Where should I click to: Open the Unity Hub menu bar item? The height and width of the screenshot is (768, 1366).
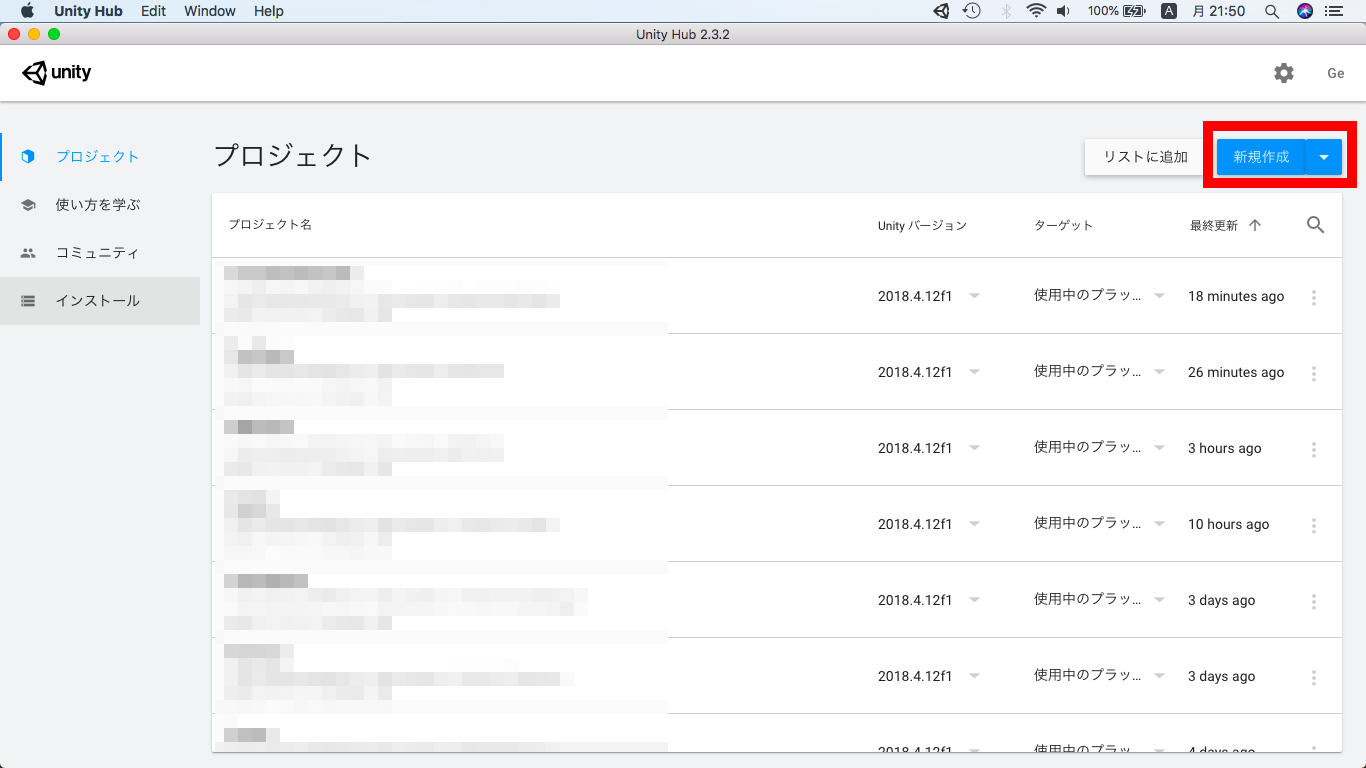(x=88, y=11)
